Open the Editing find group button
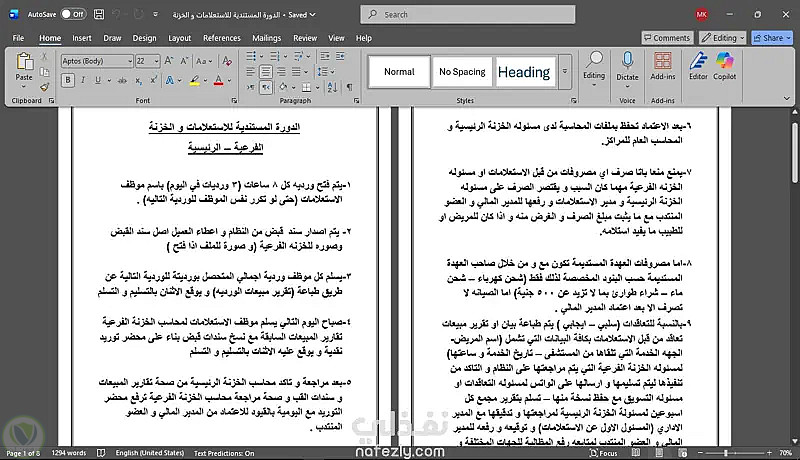Screen dimensions: 800x460 tap(594, 69)
